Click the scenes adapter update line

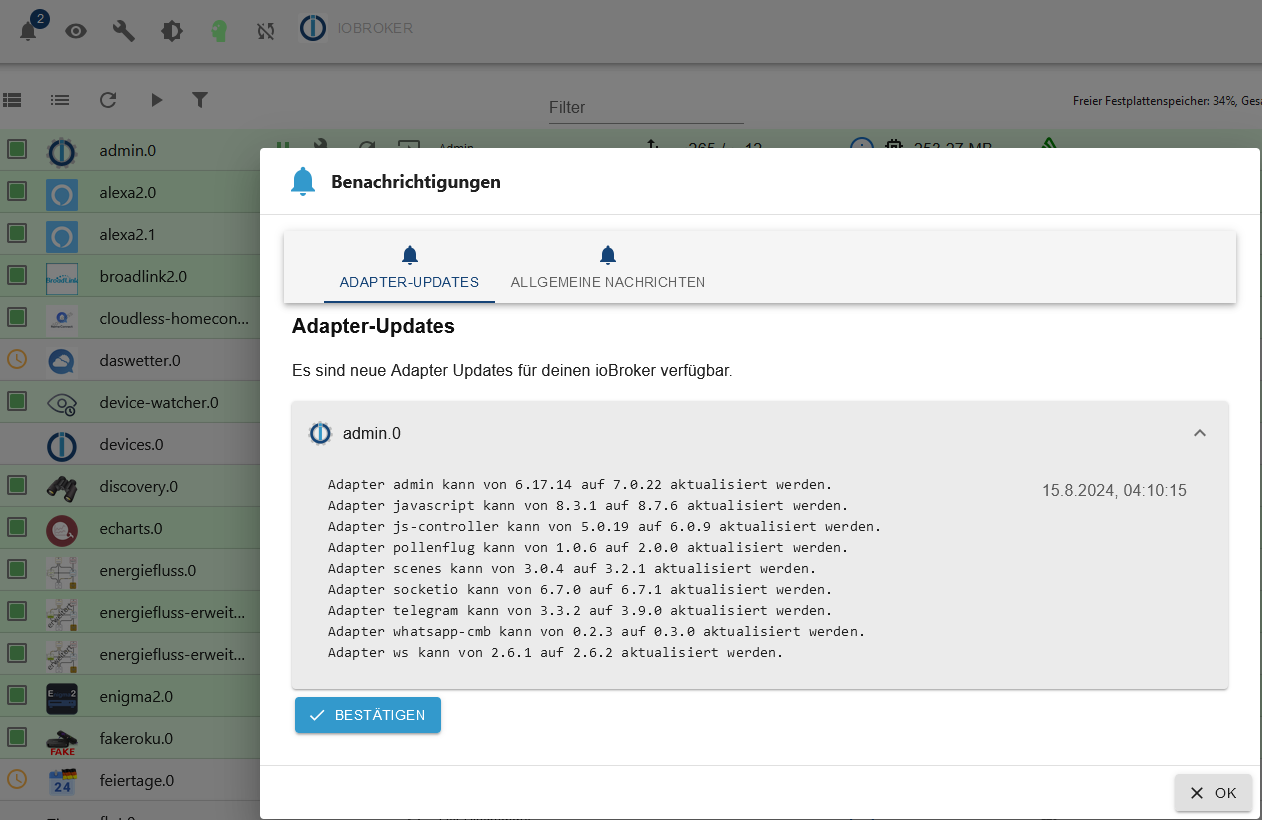tap(572, 568)
